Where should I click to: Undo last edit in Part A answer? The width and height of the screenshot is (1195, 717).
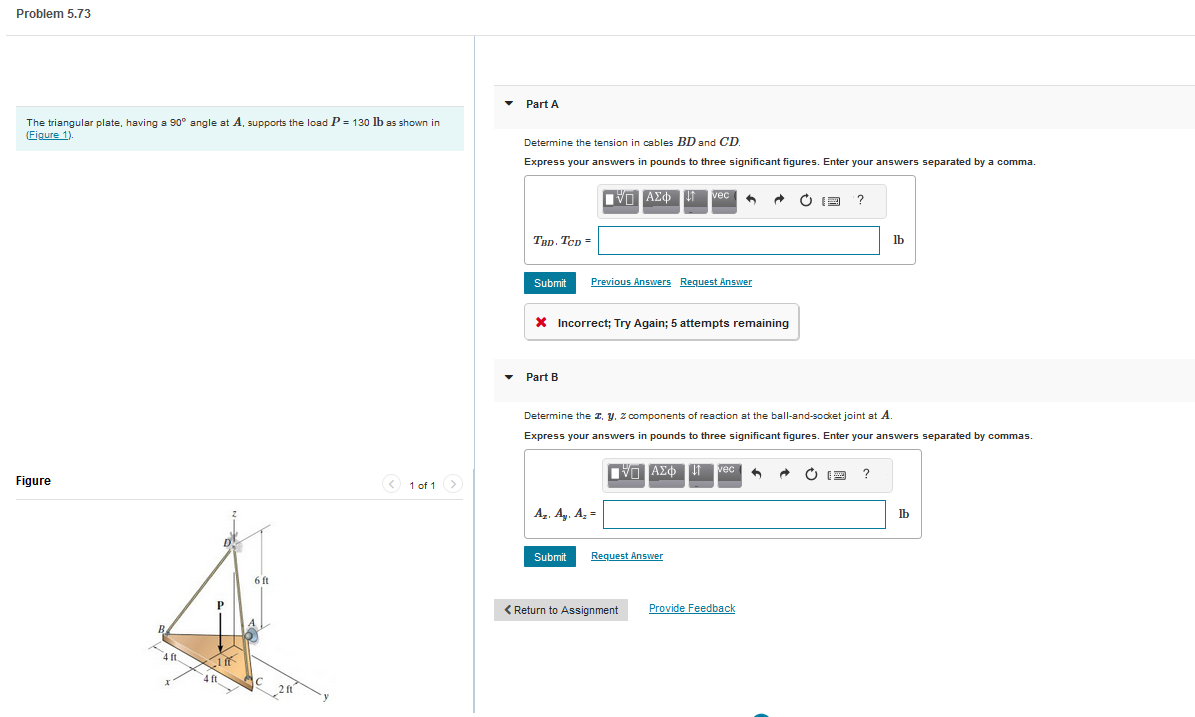tap(751, 200)
